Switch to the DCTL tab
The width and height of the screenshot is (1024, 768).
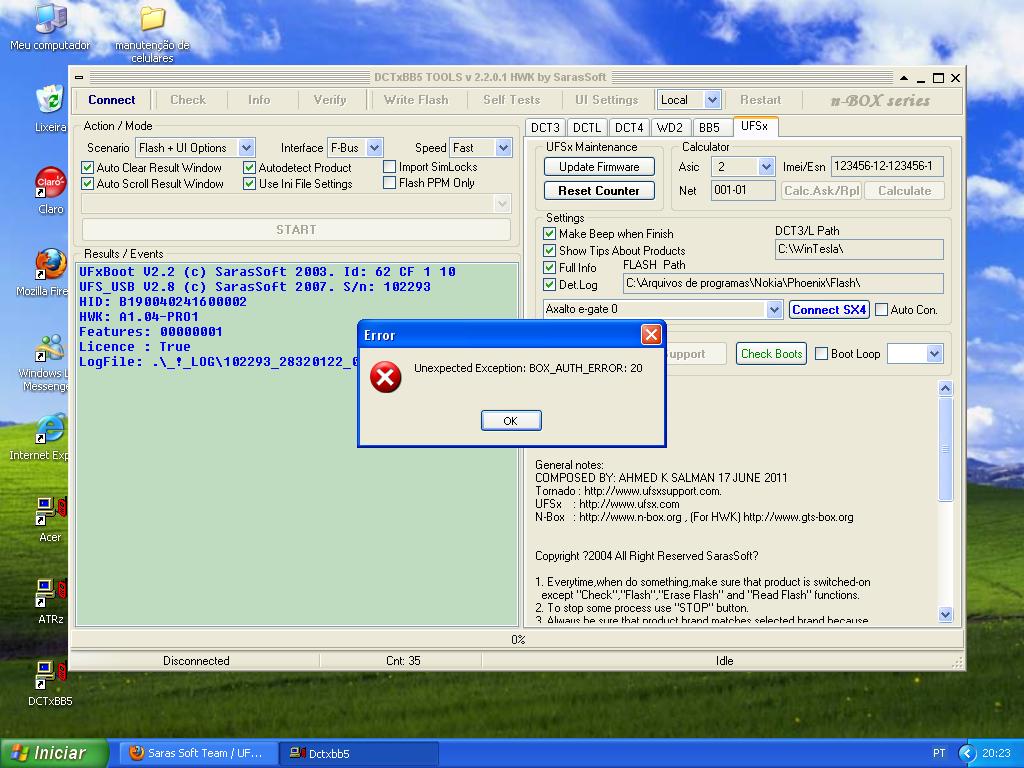586,127
